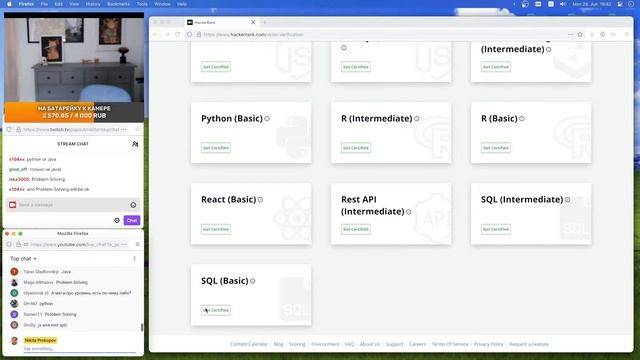This screenshot has height=360, width=640.
Task: Open a new tab with the plus button
Action: coord(264,22)
